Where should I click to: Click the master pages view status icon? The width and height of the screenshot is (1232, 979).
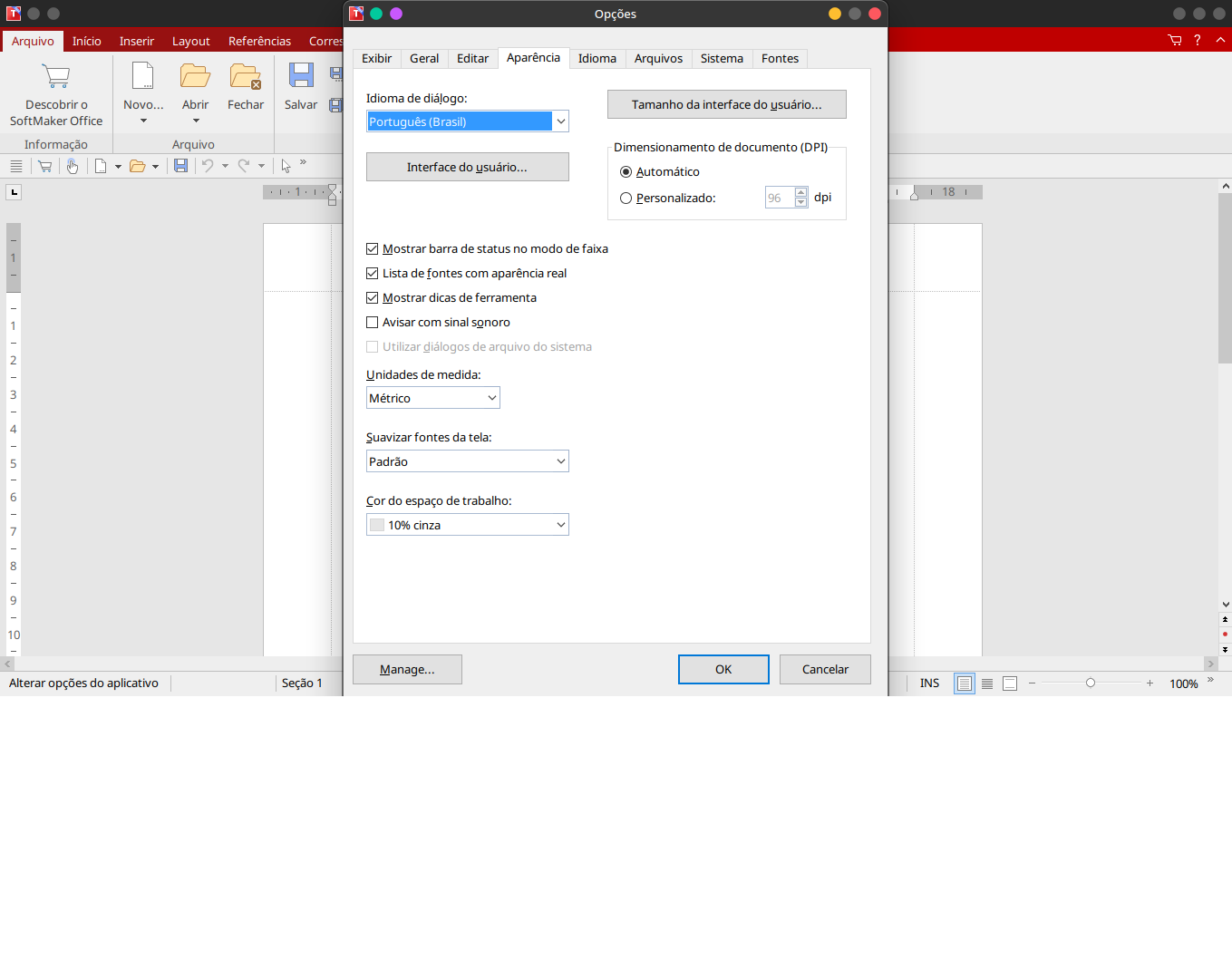[x=1010, y=683]
